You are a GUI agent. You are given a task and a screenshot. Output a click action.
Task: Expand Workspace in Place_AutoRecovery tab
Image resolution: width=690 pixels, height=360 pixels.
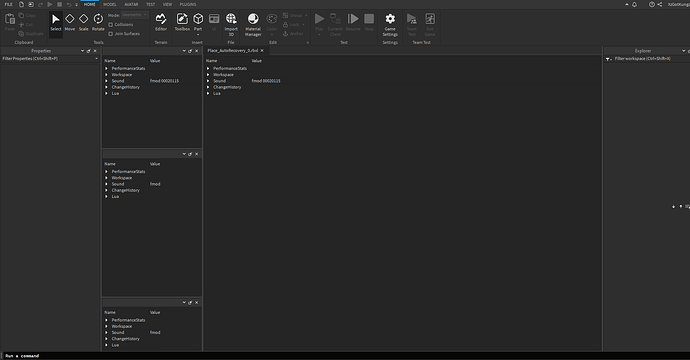(x=208, y=75)
